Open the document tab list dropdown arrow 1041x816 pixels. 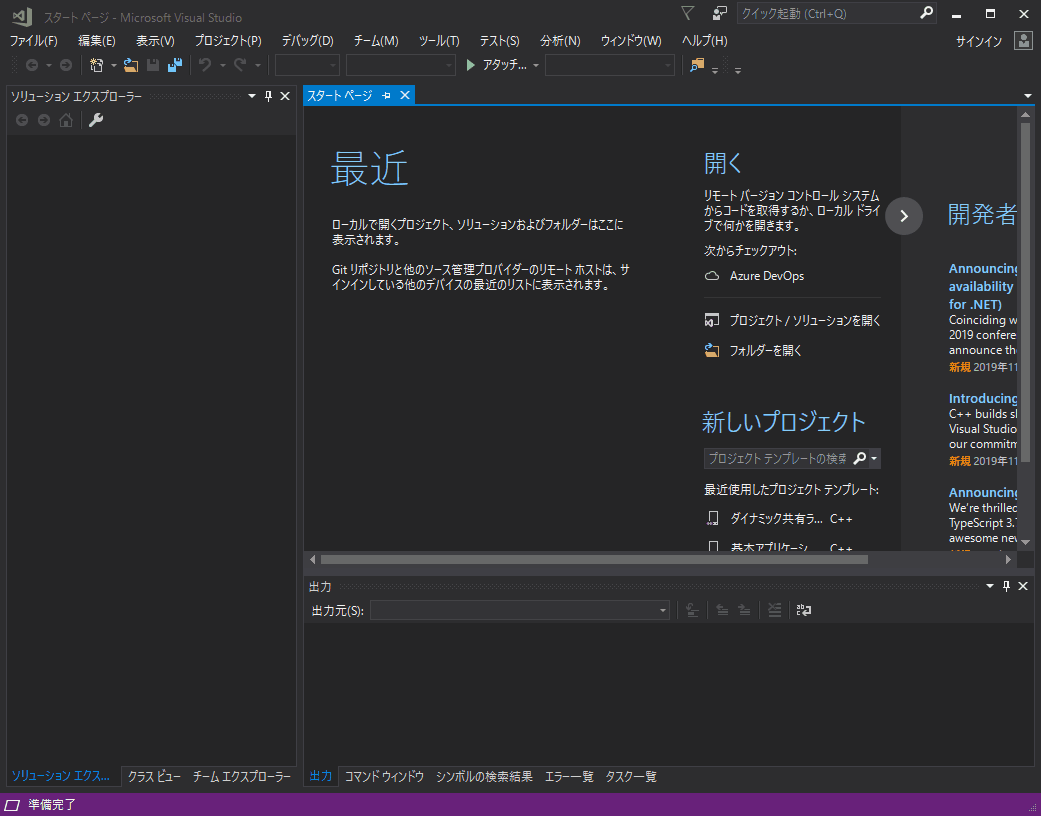(1028, 96)
